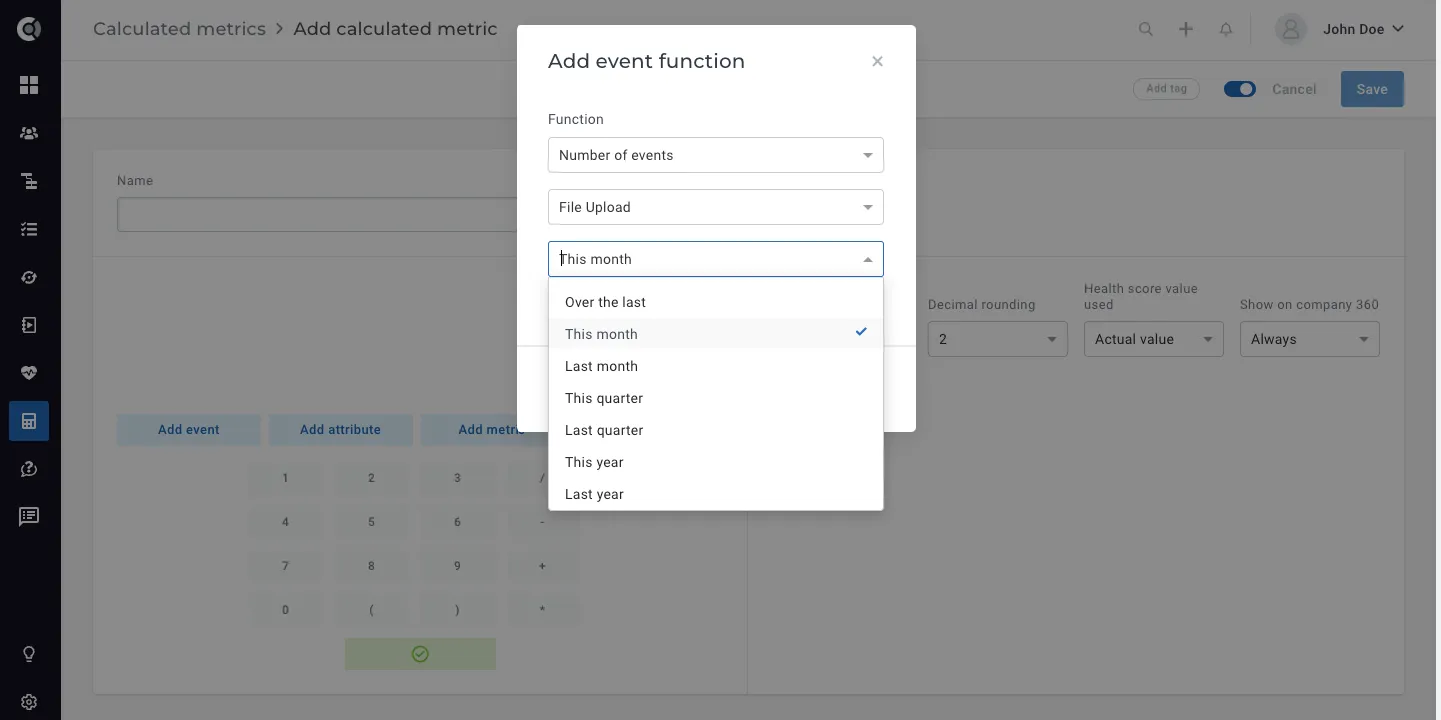This screenshot has height=720, width=1441.
Task: Open the Number of events function dropdown
Action: pos(716,155)
